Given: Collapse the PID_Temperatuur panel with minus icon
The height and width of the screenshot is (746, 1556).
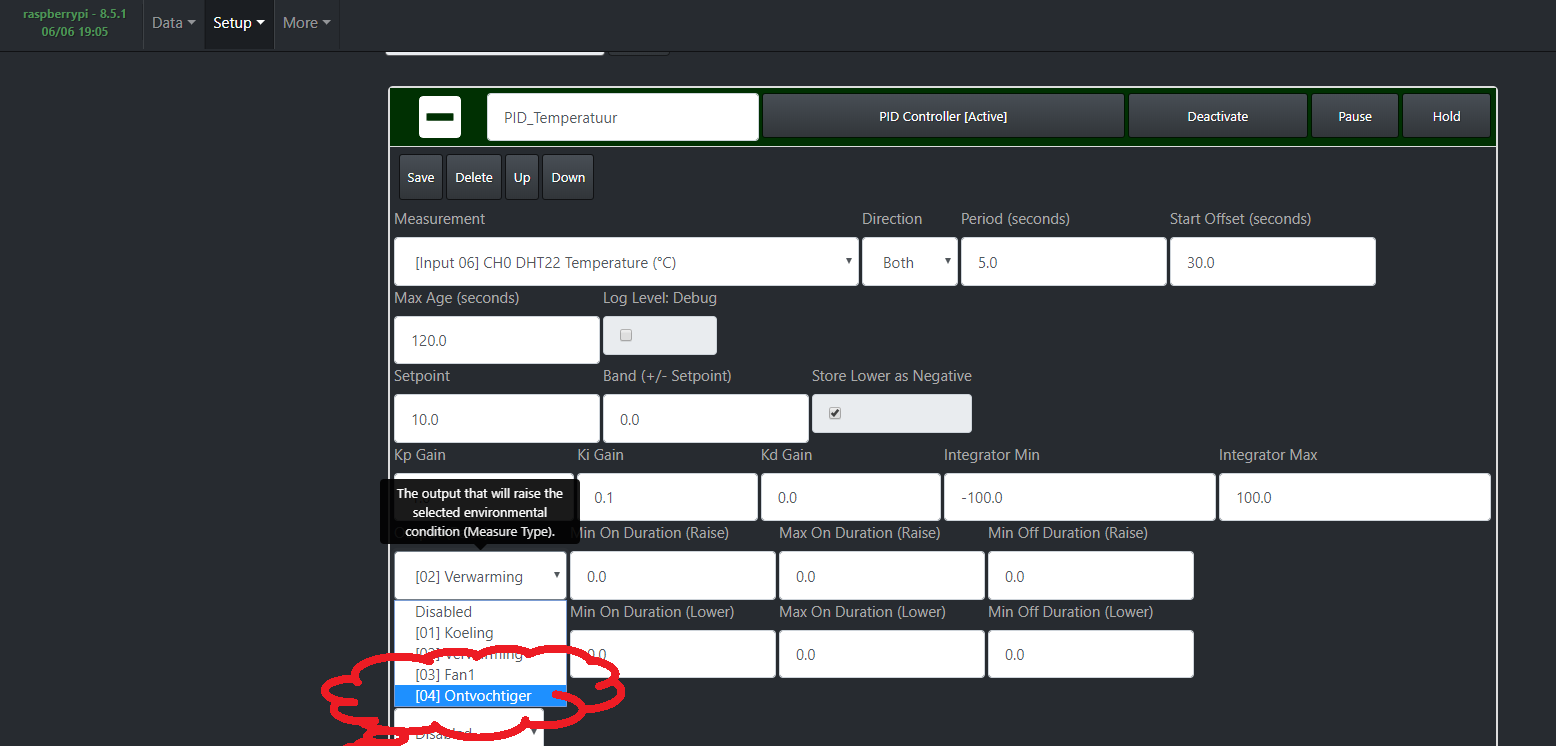Looking at the screenshot, I should pyautogui.click(x=440, y=117).
